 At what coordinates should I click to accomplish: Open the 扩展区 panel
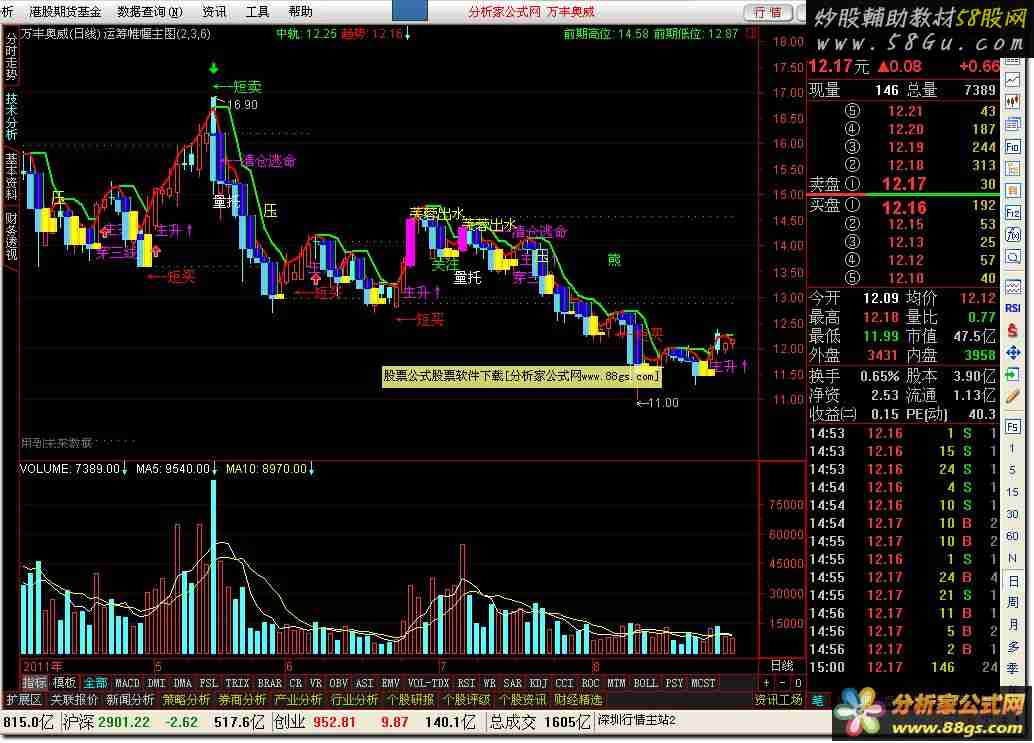24,699
